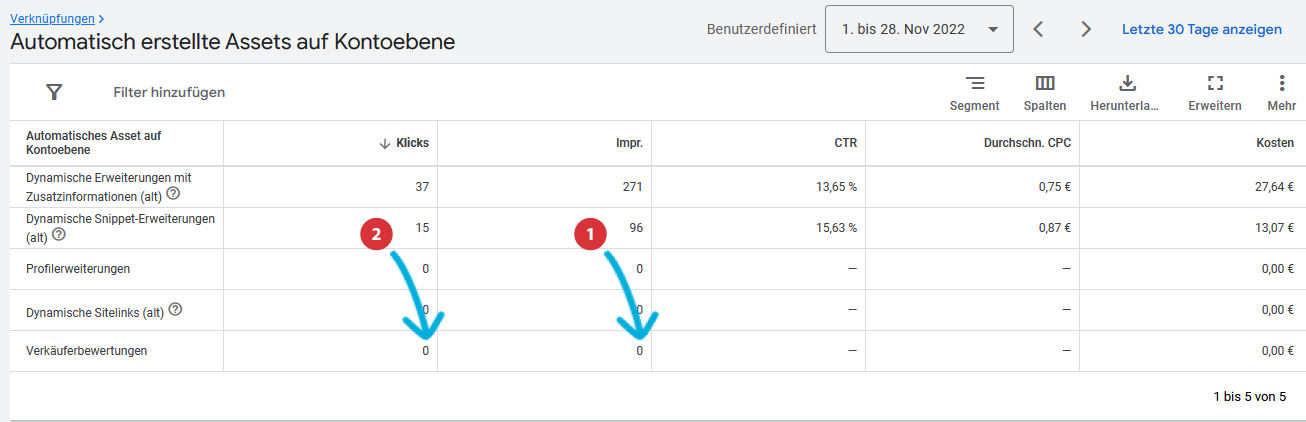Click the Filter hinzufügen field
This screenshot has width=1306, height=422.
pyautogui.click(x=169, y=92)
